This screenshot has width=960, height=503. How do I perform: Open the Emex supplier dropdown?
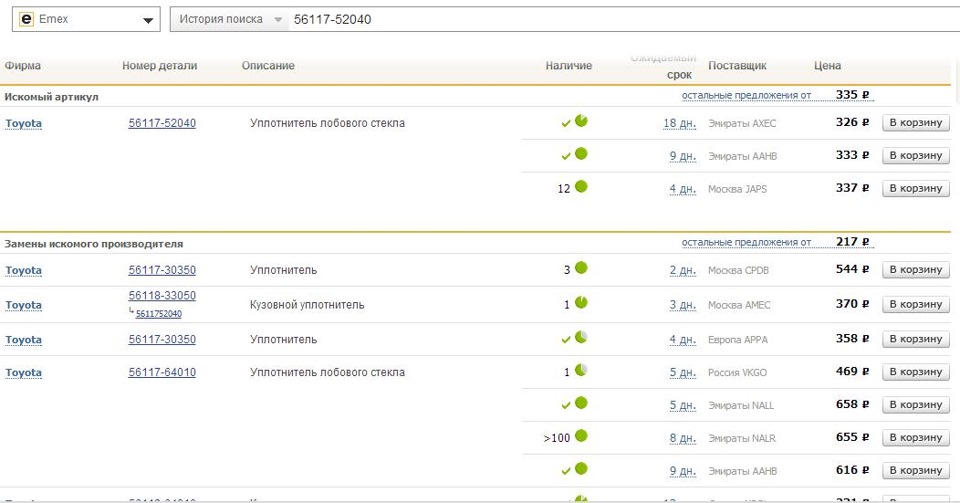tap(149, 20)
